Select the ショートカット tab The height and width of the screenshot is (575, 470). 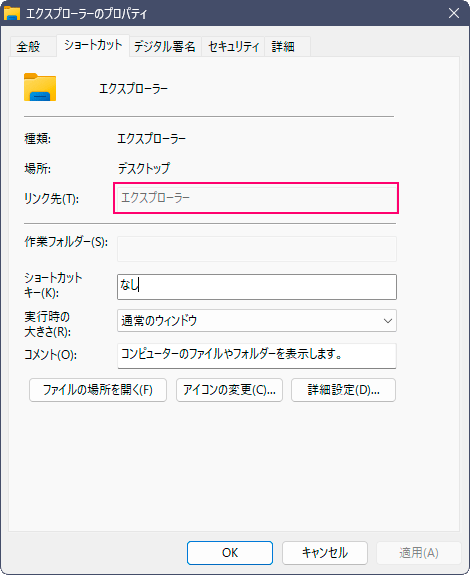coord(93,45)
